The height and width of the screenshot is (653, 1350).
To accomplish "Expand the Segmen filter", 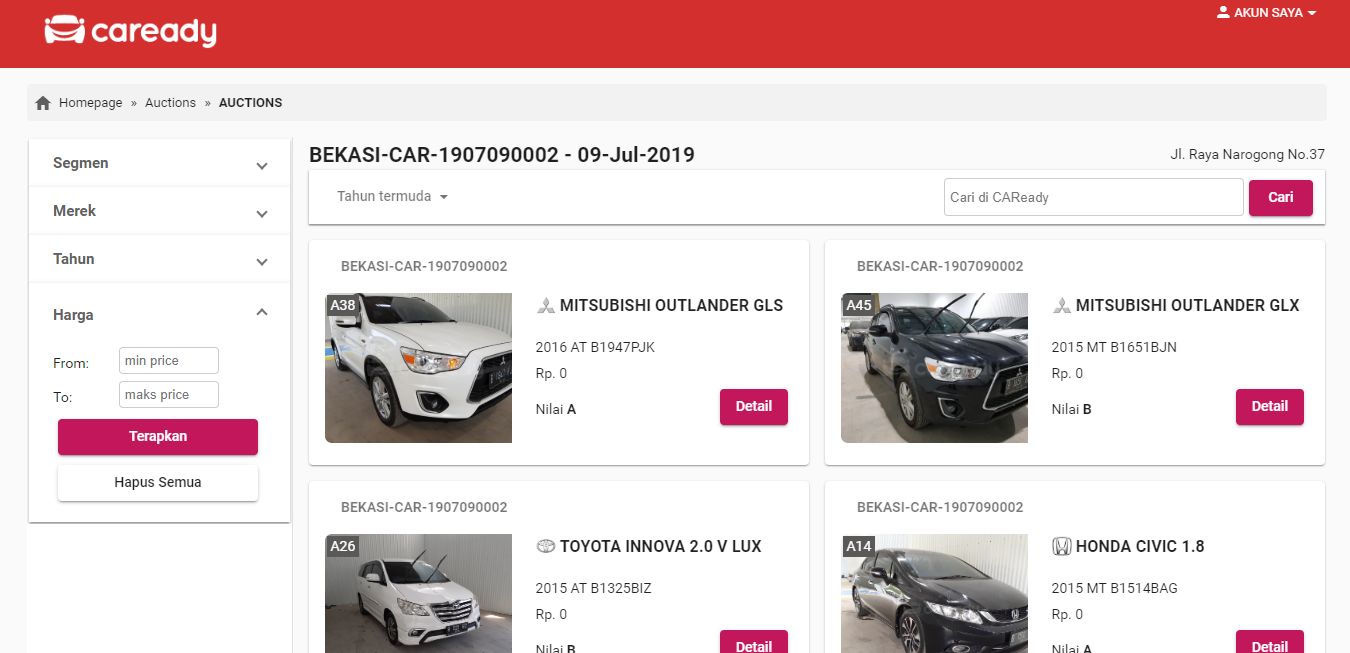I will click(160, 163).
